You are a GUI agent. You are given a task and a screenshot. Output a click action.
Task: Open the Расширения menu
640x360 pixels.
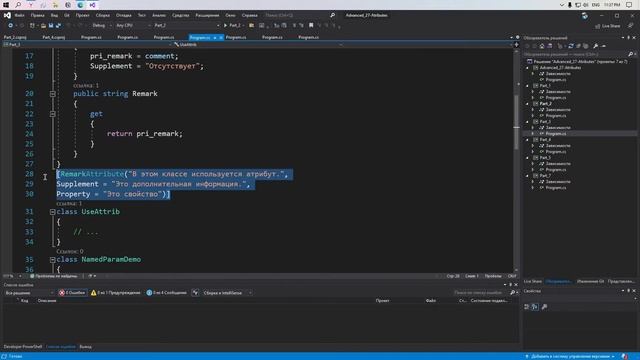click(207, 15)
